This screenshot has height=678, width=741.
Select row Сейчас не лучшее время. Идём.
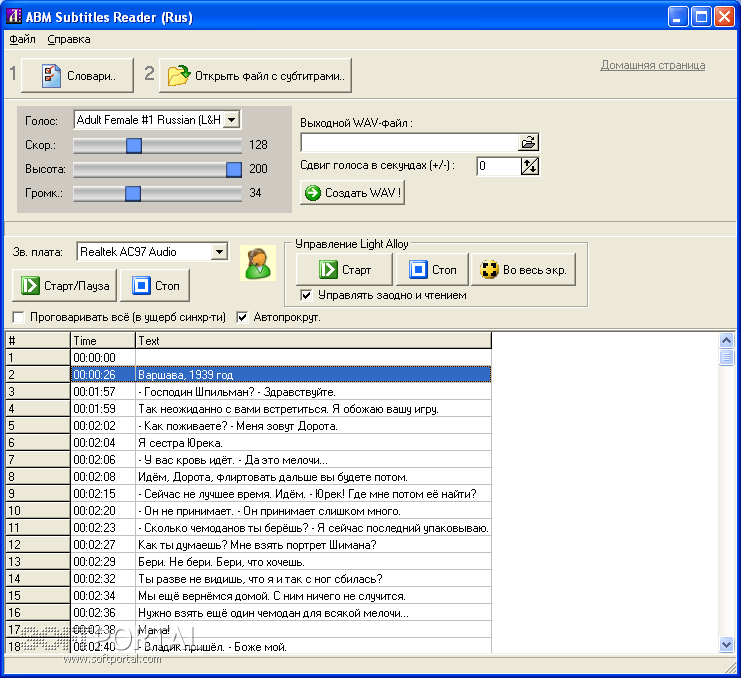(249, 494)
